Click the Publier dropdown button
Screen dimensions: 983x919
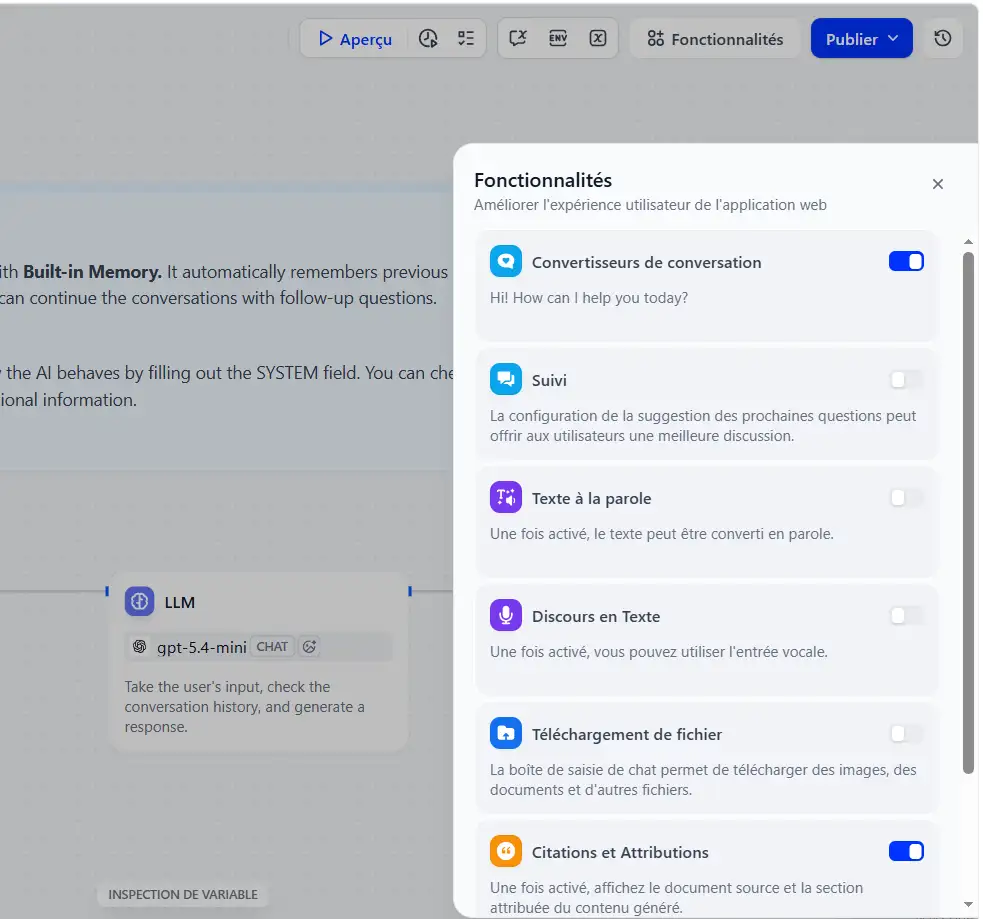(x=861, y=38)
